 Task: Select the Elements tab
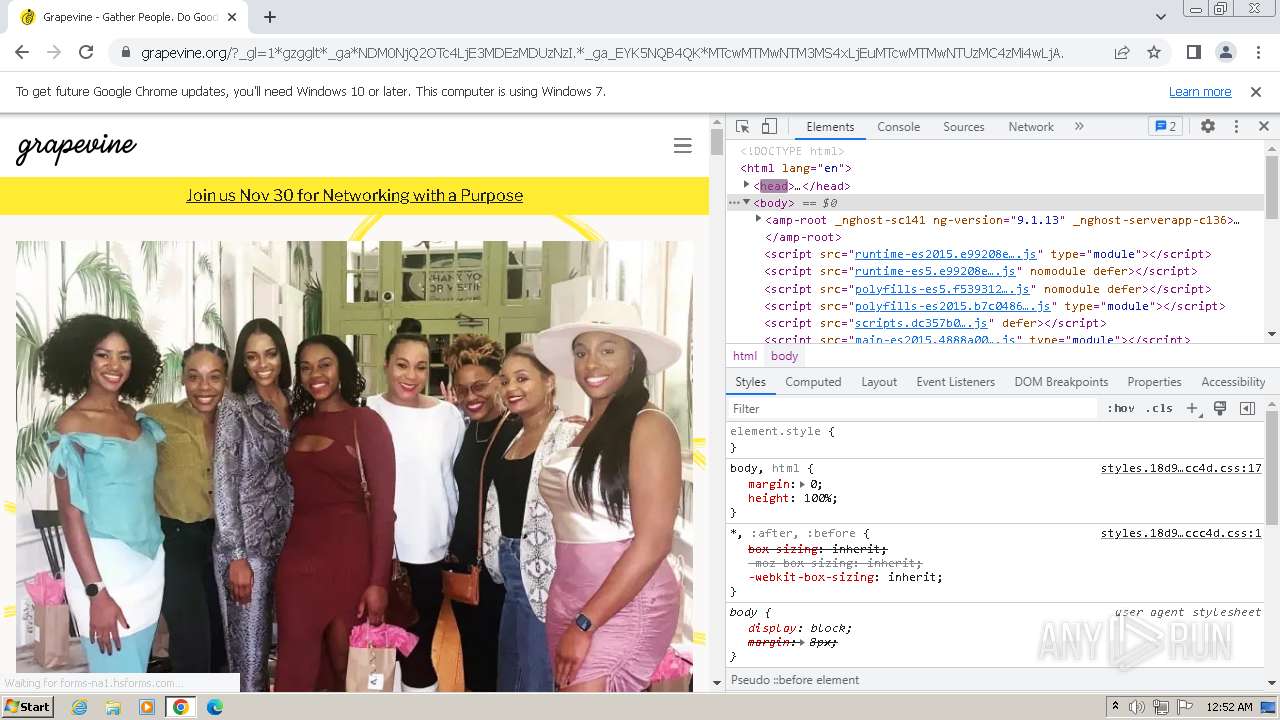click(x=830, y=127)
